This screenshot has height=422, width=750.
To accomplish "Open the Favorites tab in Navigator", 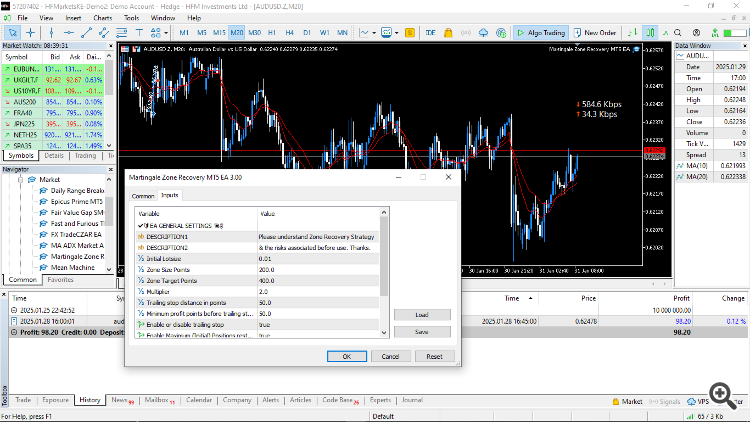I will [x=60, y=280].
